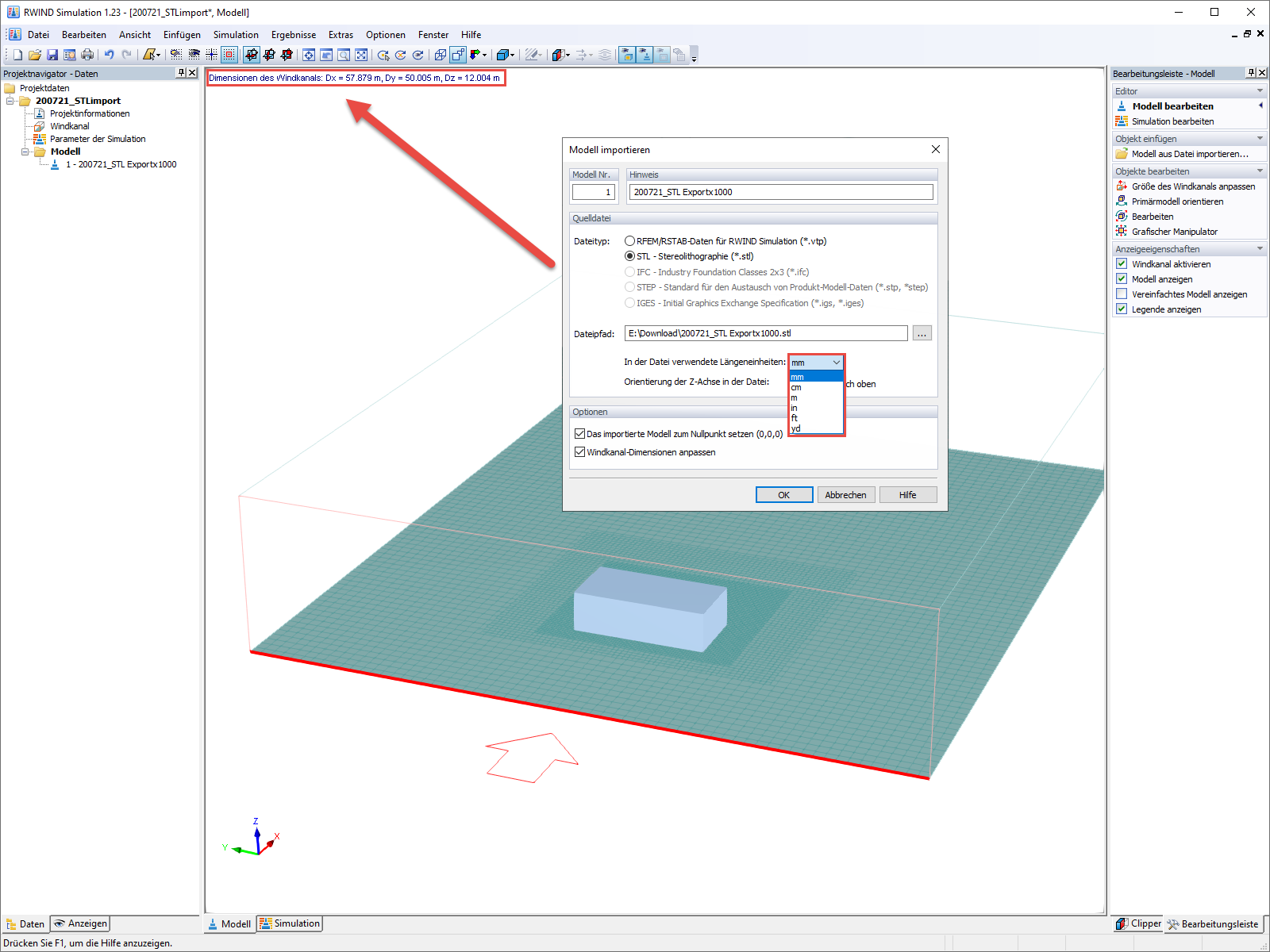This screenshot has width=1270, height=952.
Task: Select the STL - Stereolithographie file type
Action: (x=629, y=256)
